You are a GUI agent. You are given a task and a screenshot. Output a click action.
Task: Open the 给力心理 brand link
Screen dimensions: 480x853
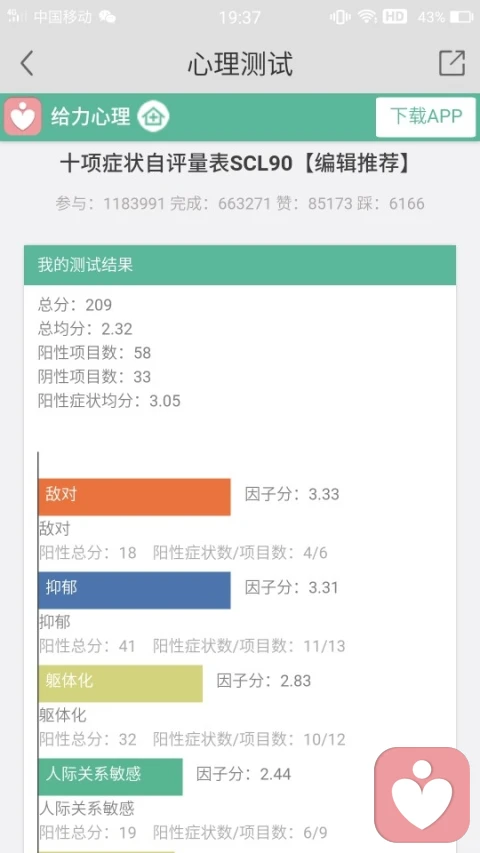(x=91, y=116)
